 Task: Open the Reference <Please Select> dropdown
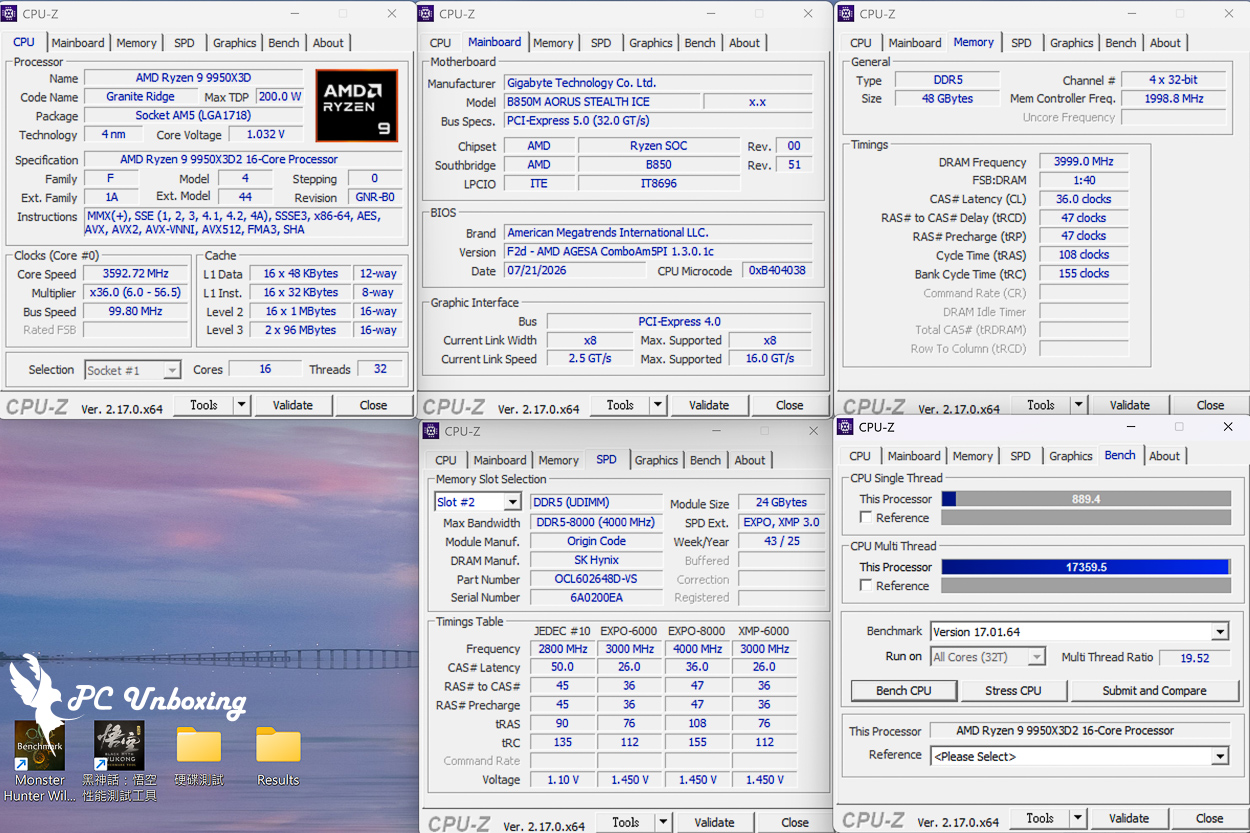pyautogui.click(x=1220, y=756)
